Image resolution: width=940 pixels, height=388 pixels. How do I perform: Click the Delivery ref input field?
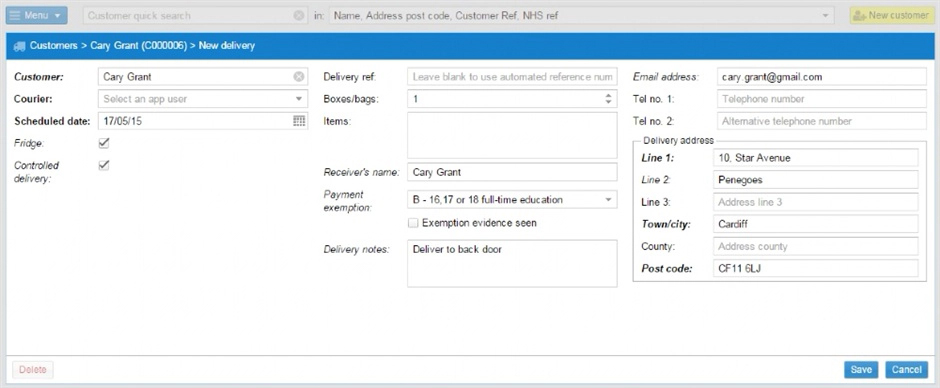(512, 77)
